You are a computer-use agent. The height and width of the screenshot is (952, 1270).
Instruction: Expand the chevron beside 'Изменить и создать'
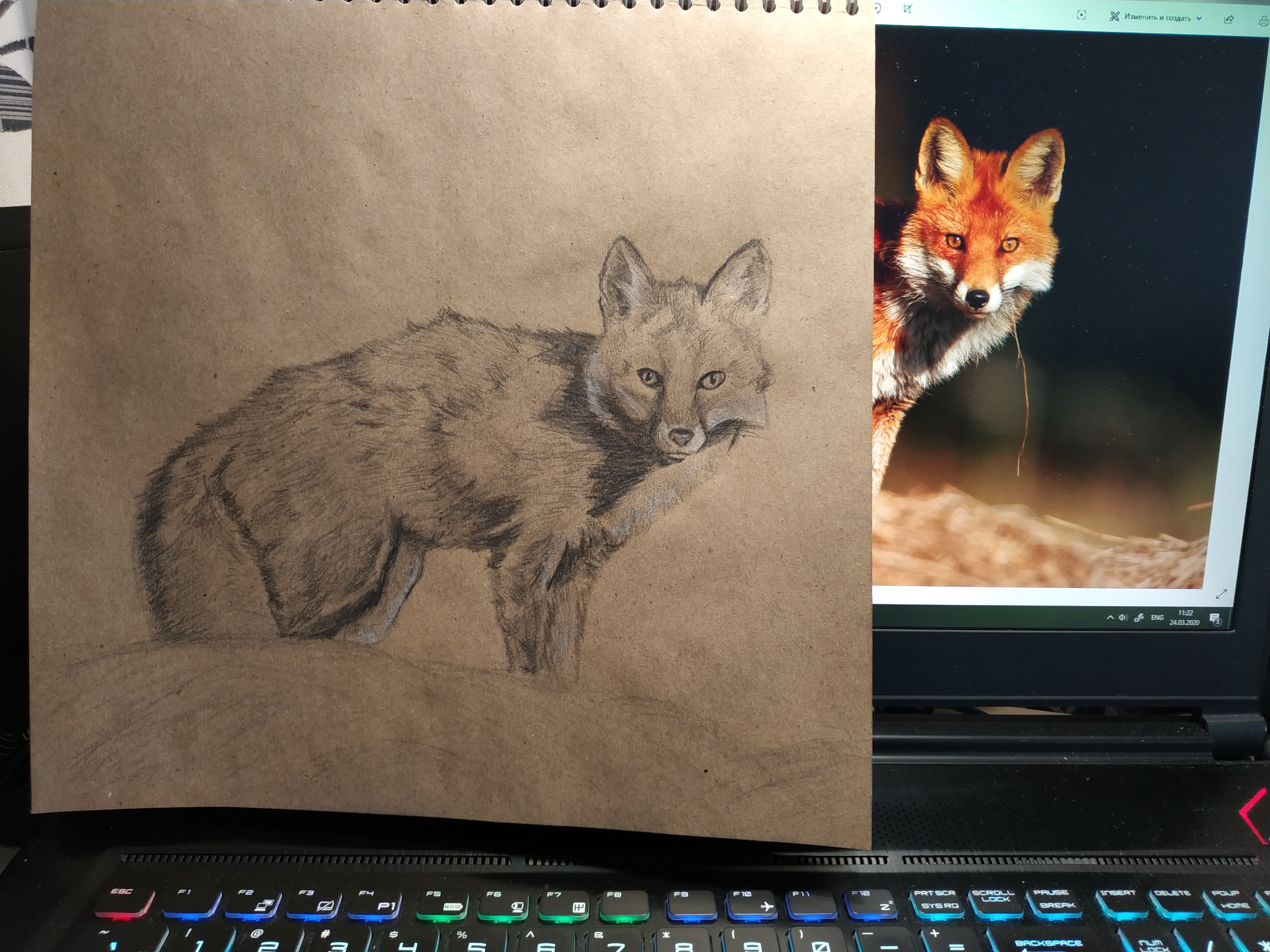(x=1199, y=19)
